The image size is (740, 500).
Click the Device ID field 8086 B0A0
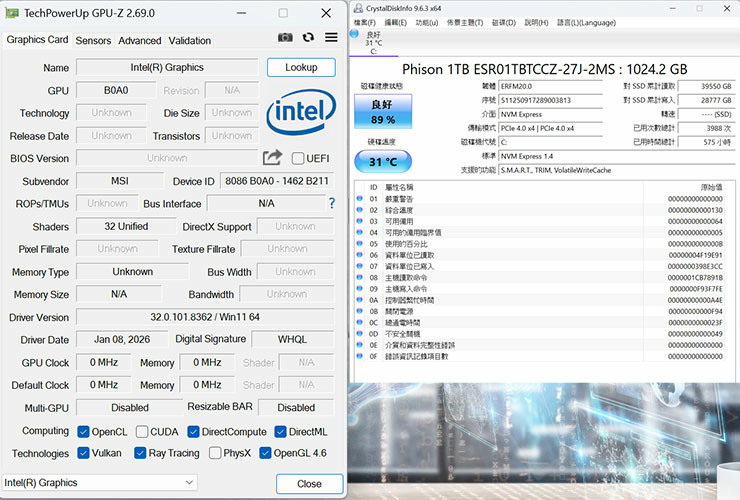pyautogui.click(x=277, y=181)
